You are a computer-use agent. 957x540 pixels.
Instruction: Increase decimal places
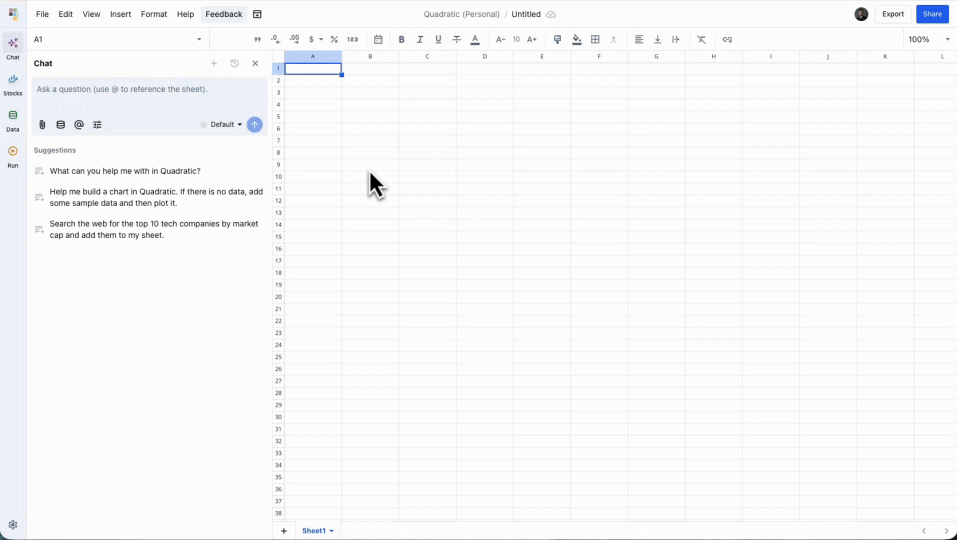(x=294, y=40)
